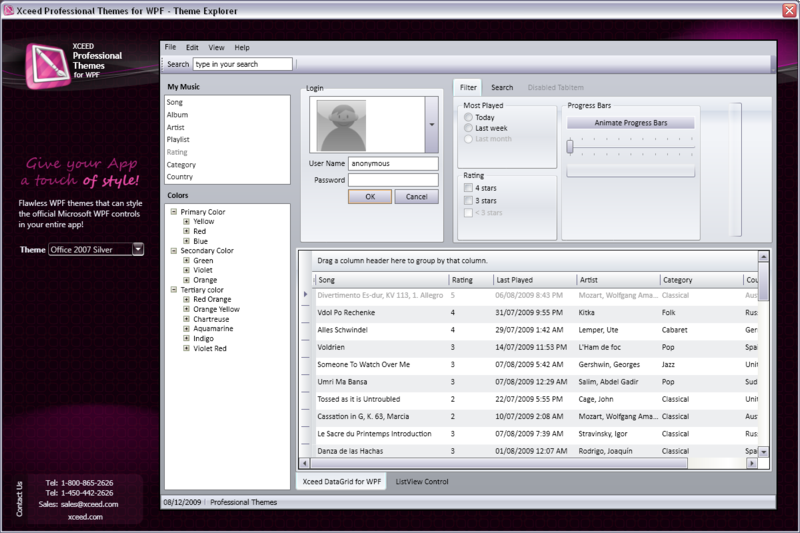Expand the Blue tree node

point(186,241)
